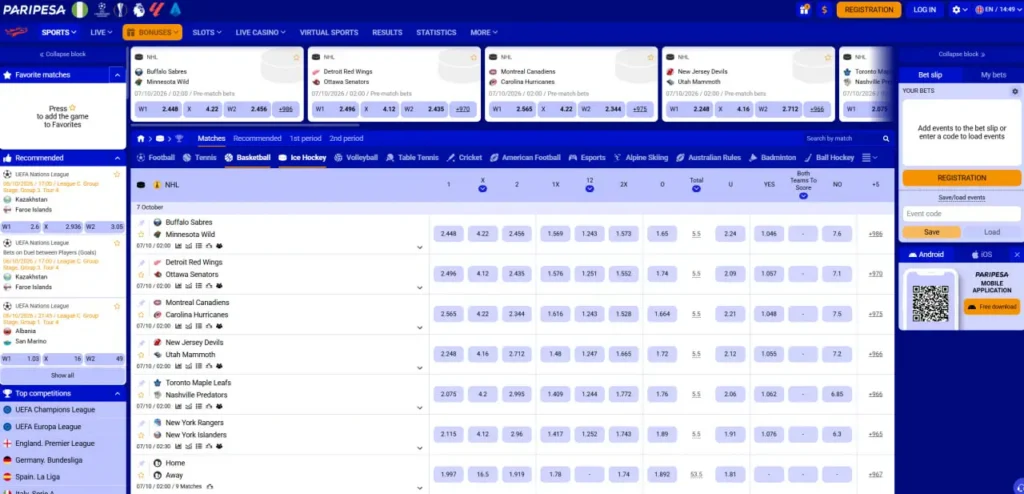Open the gift bonuses icon in header

(x=804, y=10)
